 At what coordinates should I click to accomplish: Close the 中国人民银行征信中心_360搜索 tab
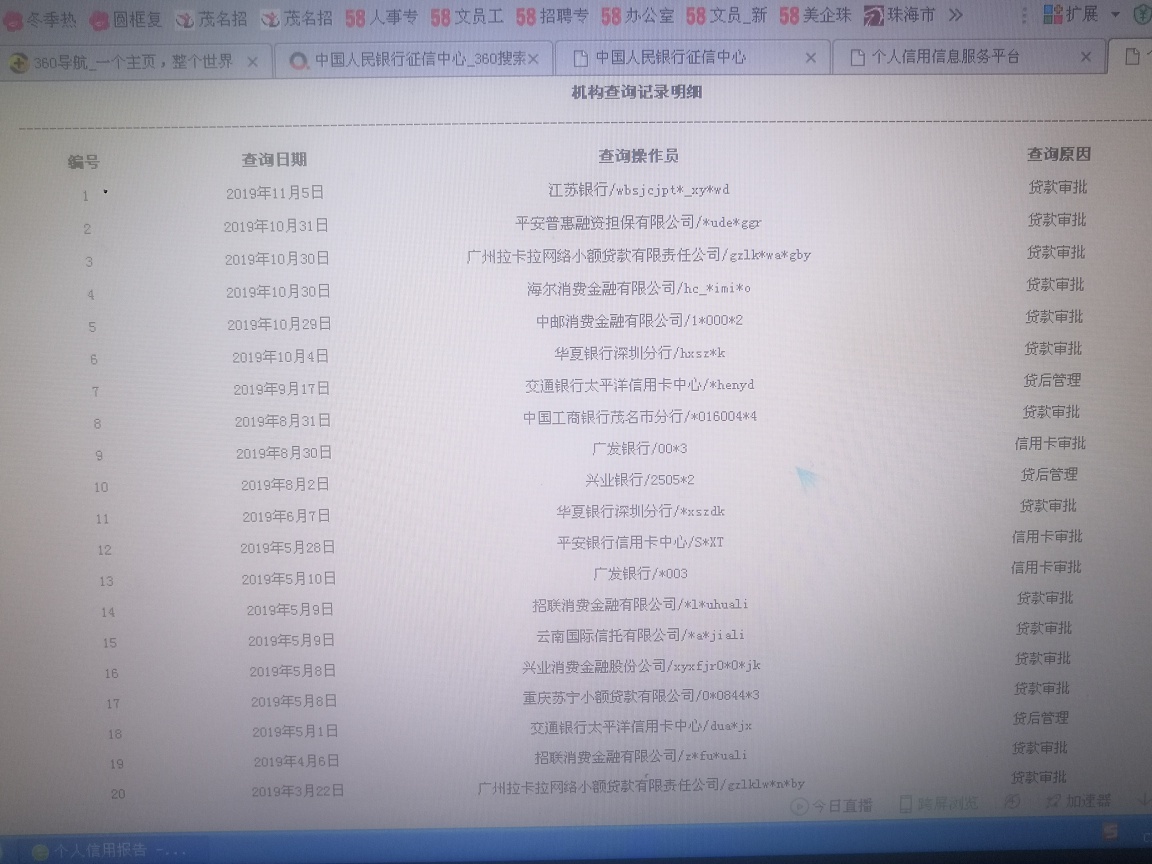click(x=533, y=60)
